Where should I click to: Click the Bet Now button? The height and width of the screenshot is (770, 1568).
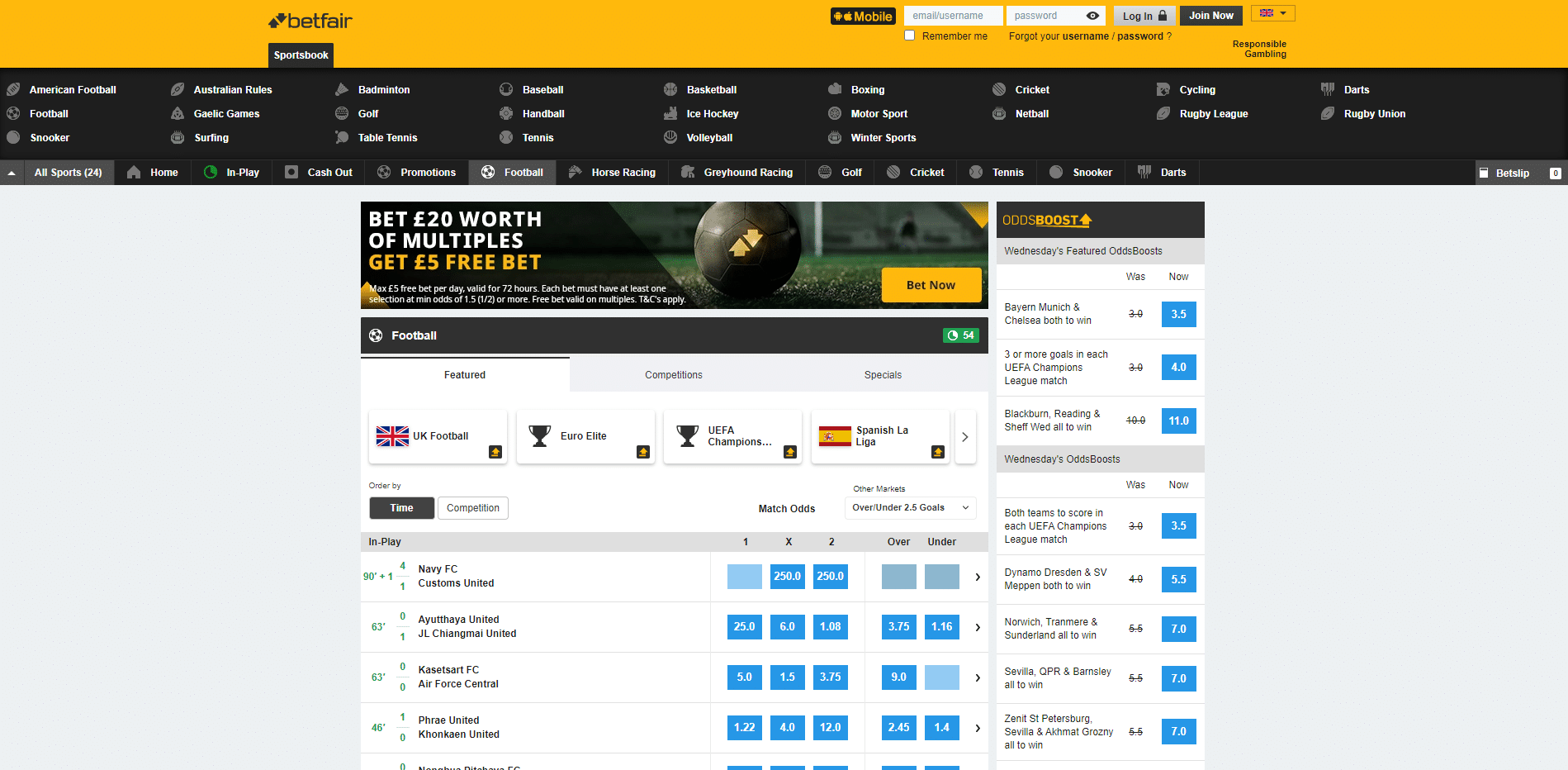click(931, 285)
